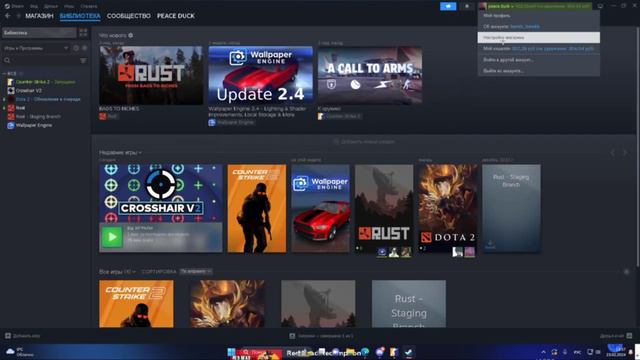Open the Dota 2 recent games card
The image size is (640, 360).
tap(448, 209)
